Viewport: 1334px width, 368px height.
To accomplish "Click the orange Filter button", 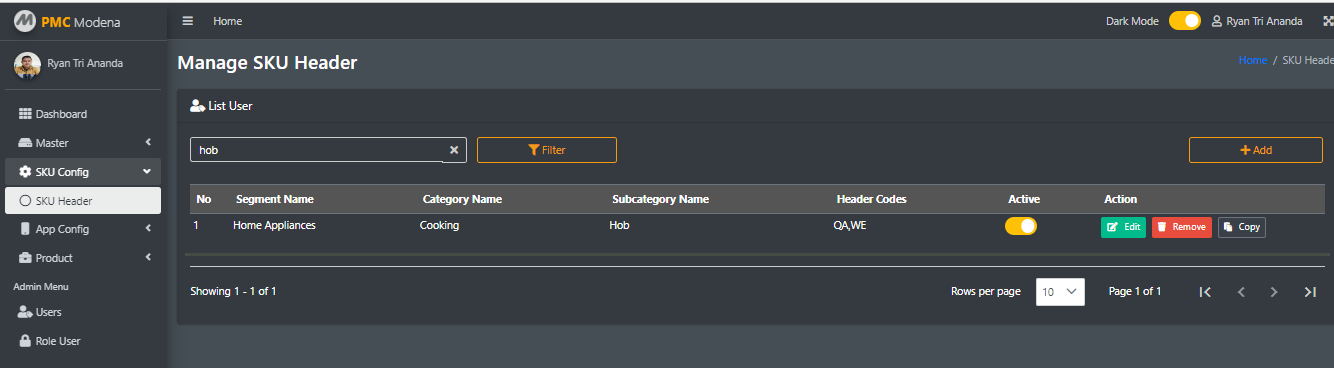I will (547, 150).
